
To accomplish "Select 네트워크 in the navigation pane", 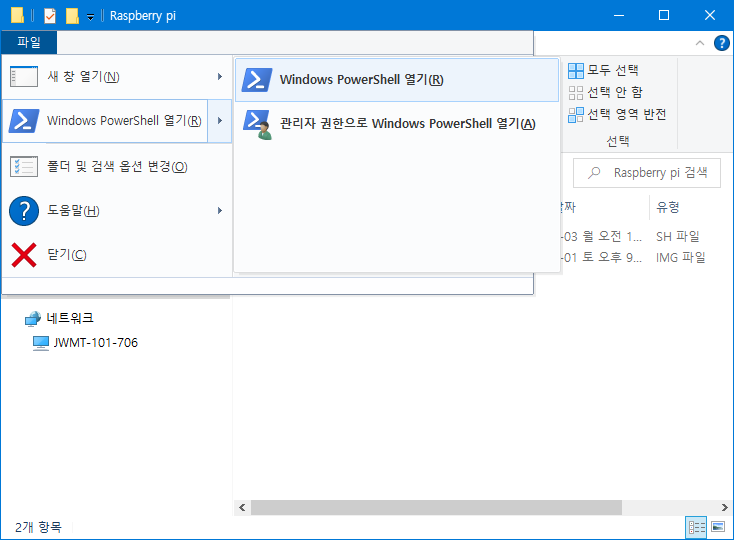I will click(x=70, y=318).
